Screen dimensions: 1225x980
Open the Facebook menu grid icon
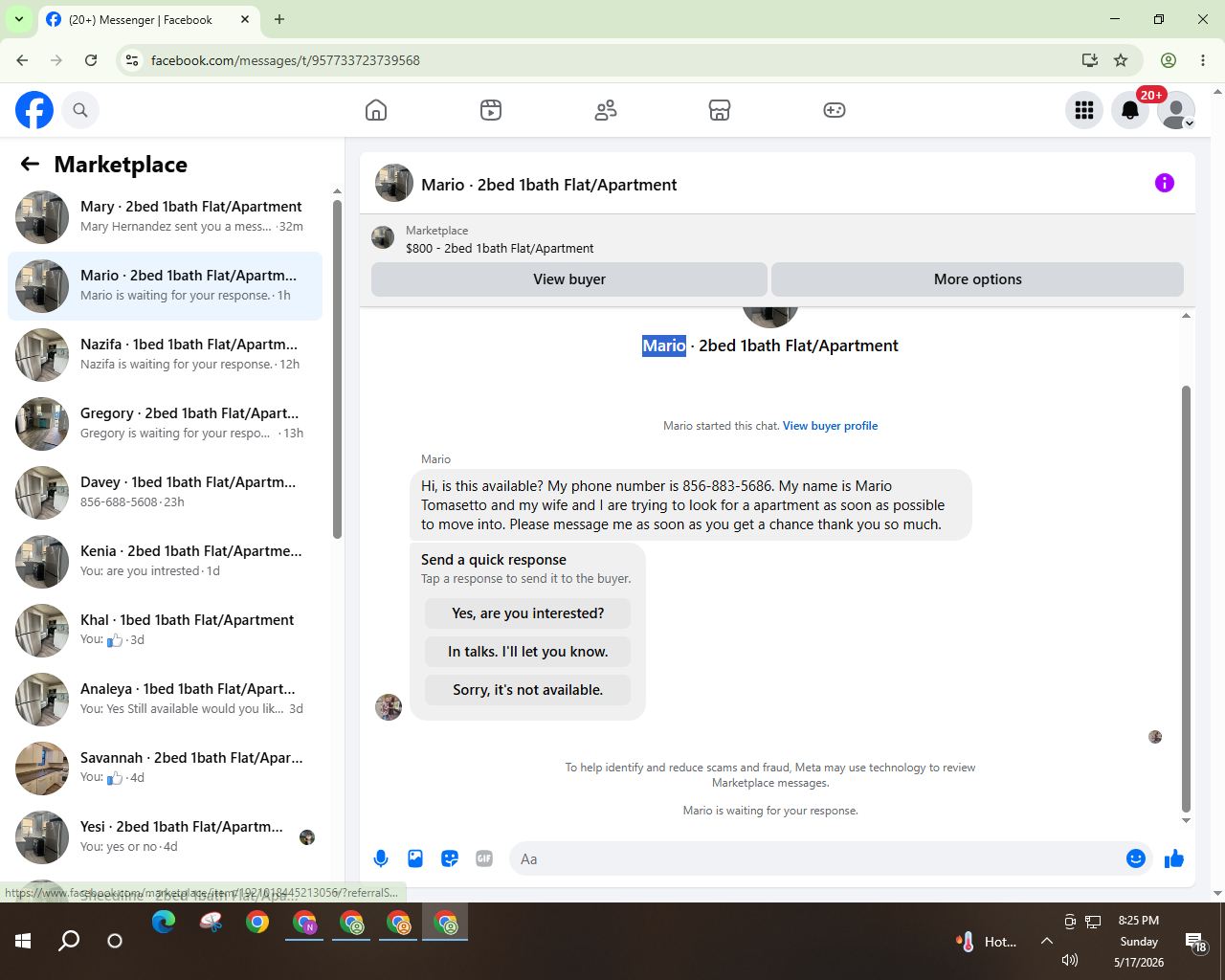[x=1084, y=110]
